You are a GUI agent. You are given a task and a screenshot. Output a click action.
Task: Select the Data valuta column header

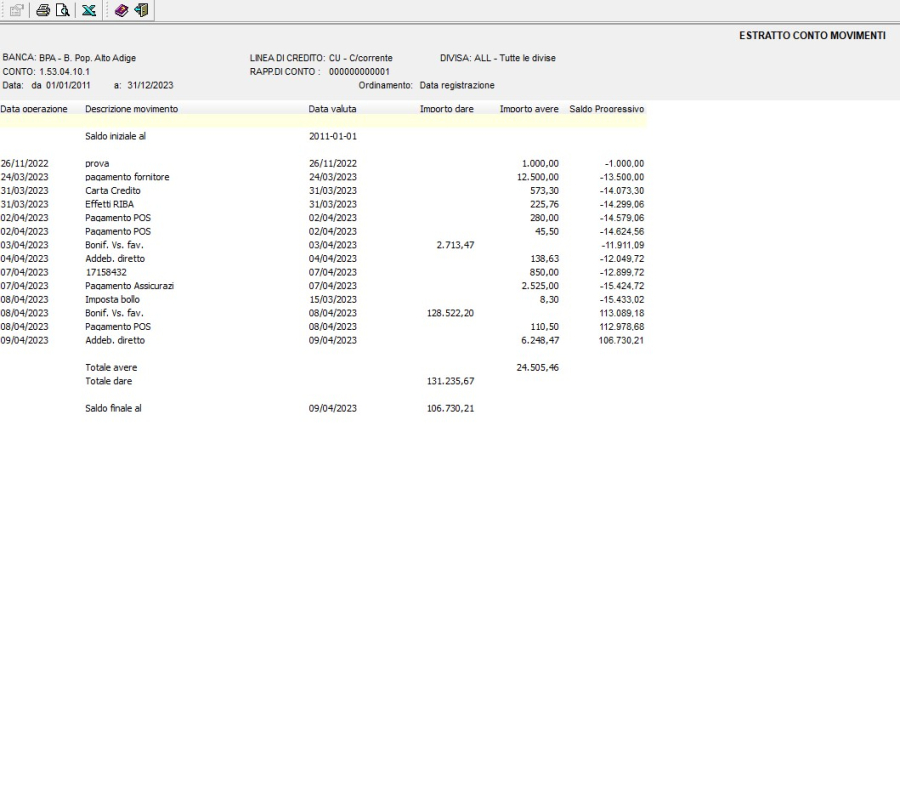coord(332,108)
